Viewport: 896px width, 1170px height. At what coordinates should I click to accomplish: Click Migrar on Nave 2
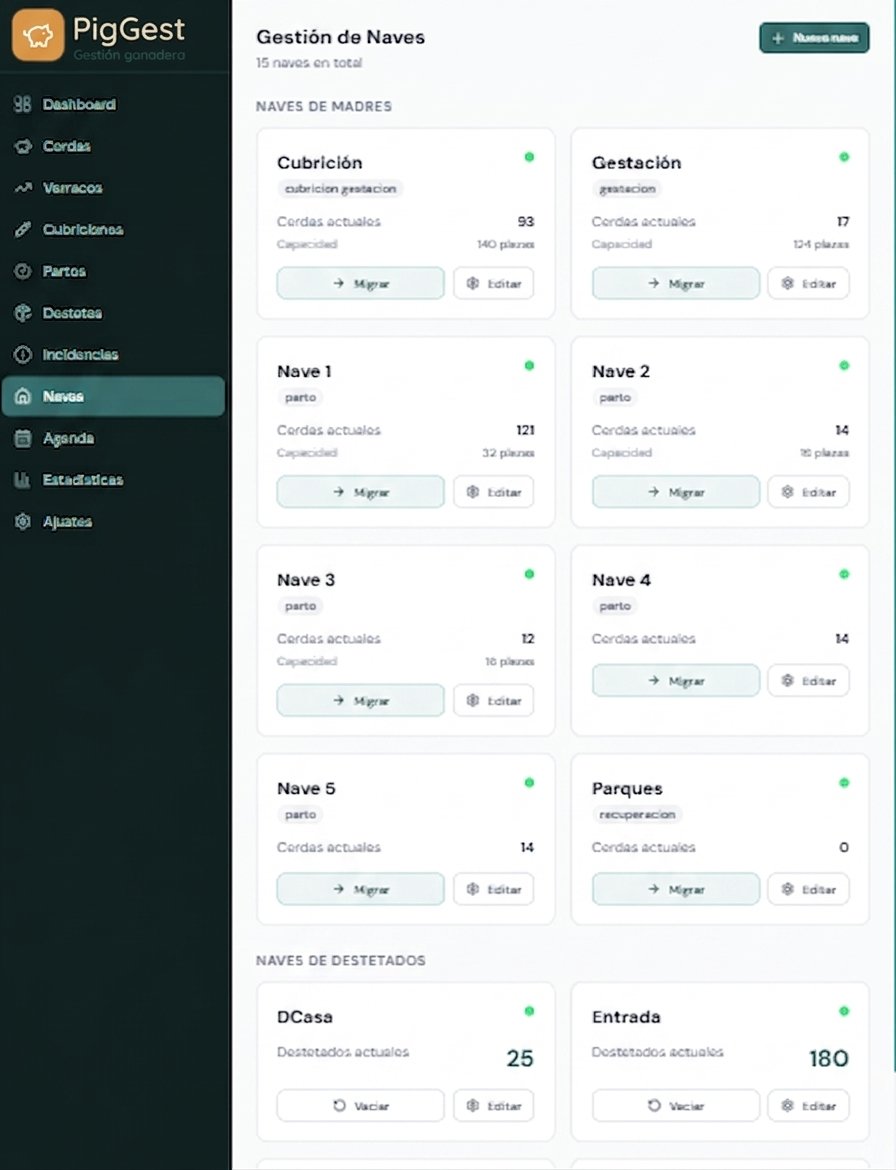676,492
